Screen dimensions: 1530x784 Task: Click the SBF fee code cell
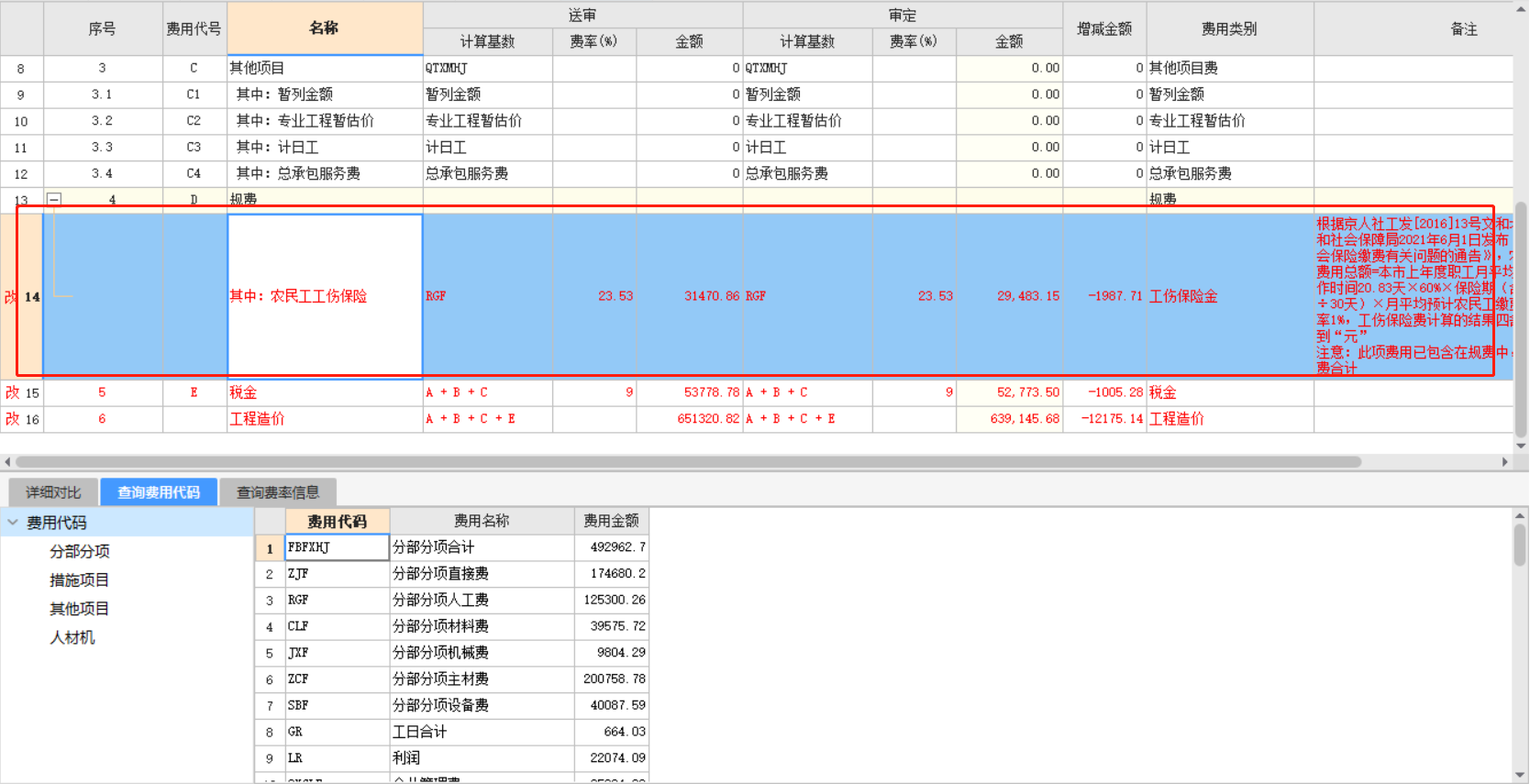338,706
